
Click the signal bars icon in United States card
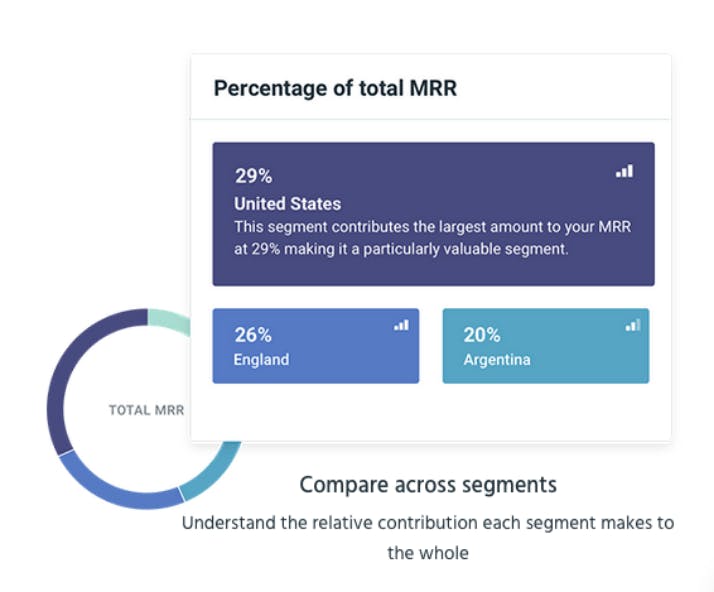624,171
